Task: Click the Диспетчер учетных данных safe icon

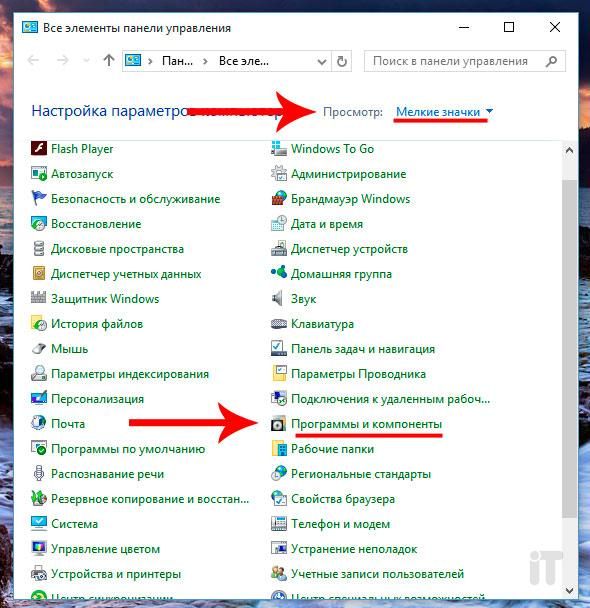Action: pyautogui.click(x=39, y=274)
